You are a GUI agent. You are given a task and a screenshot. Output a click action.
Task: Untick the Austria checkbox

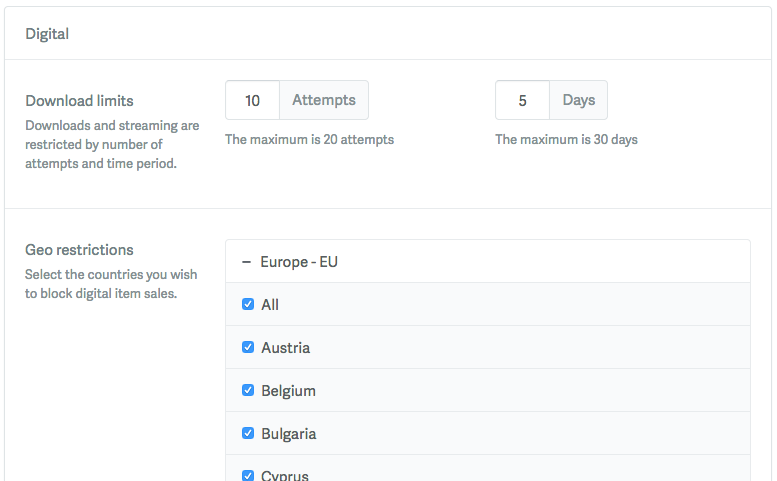(x=248, y=348)
